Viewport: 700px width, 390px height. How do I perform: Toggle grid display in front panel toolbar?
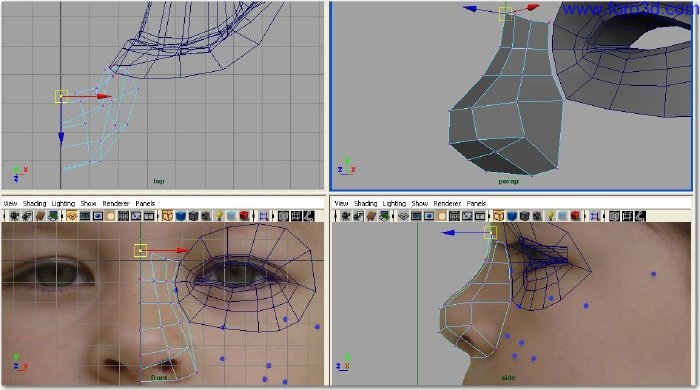pos(72,216)
